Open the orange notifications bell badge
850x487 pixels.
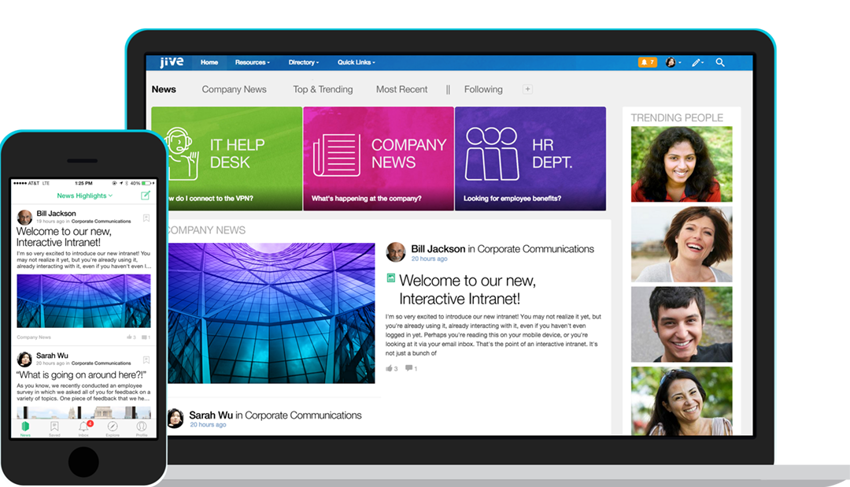pyautogui.click(x=647, y=62)
